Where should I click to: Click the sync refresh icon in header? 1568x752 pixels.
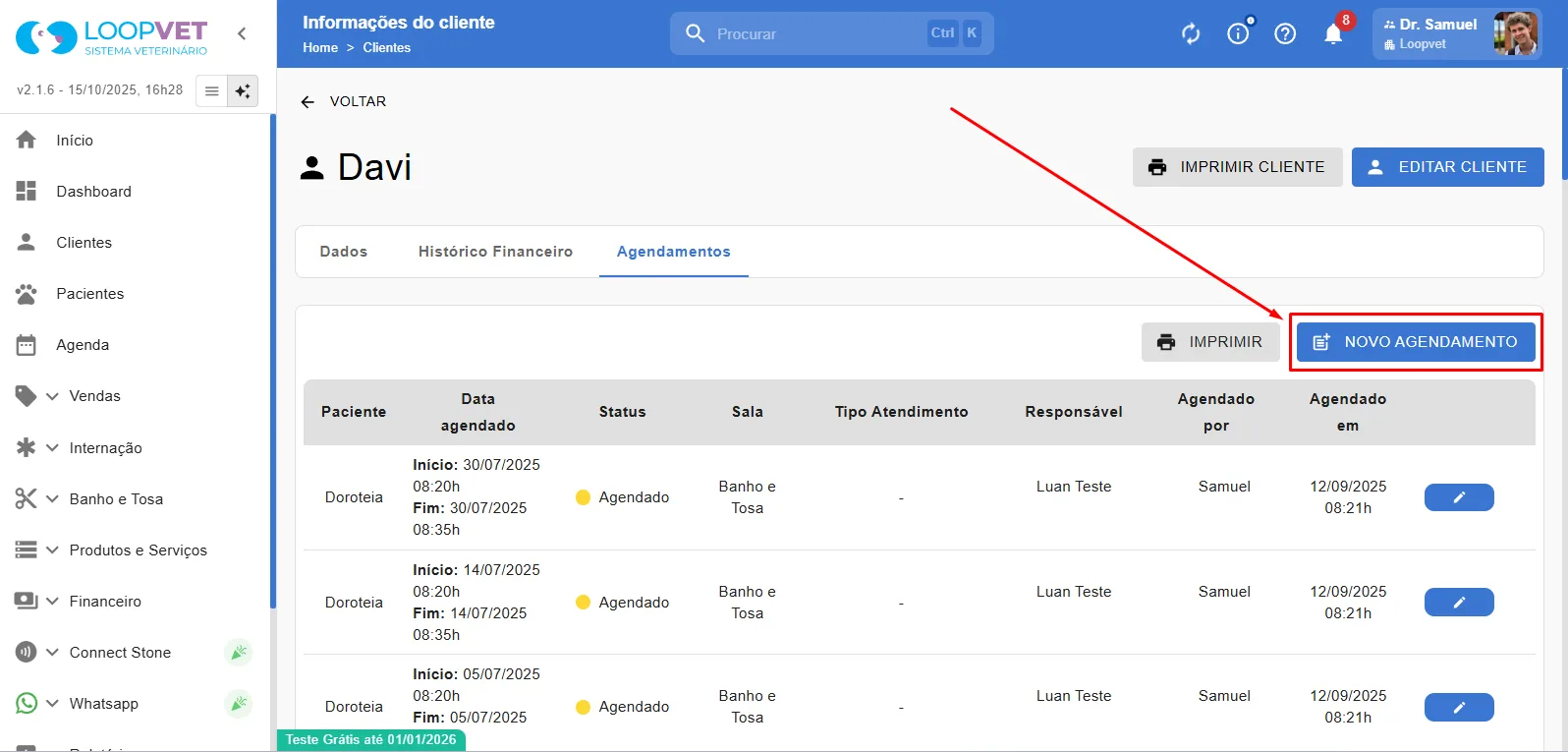1191,34
